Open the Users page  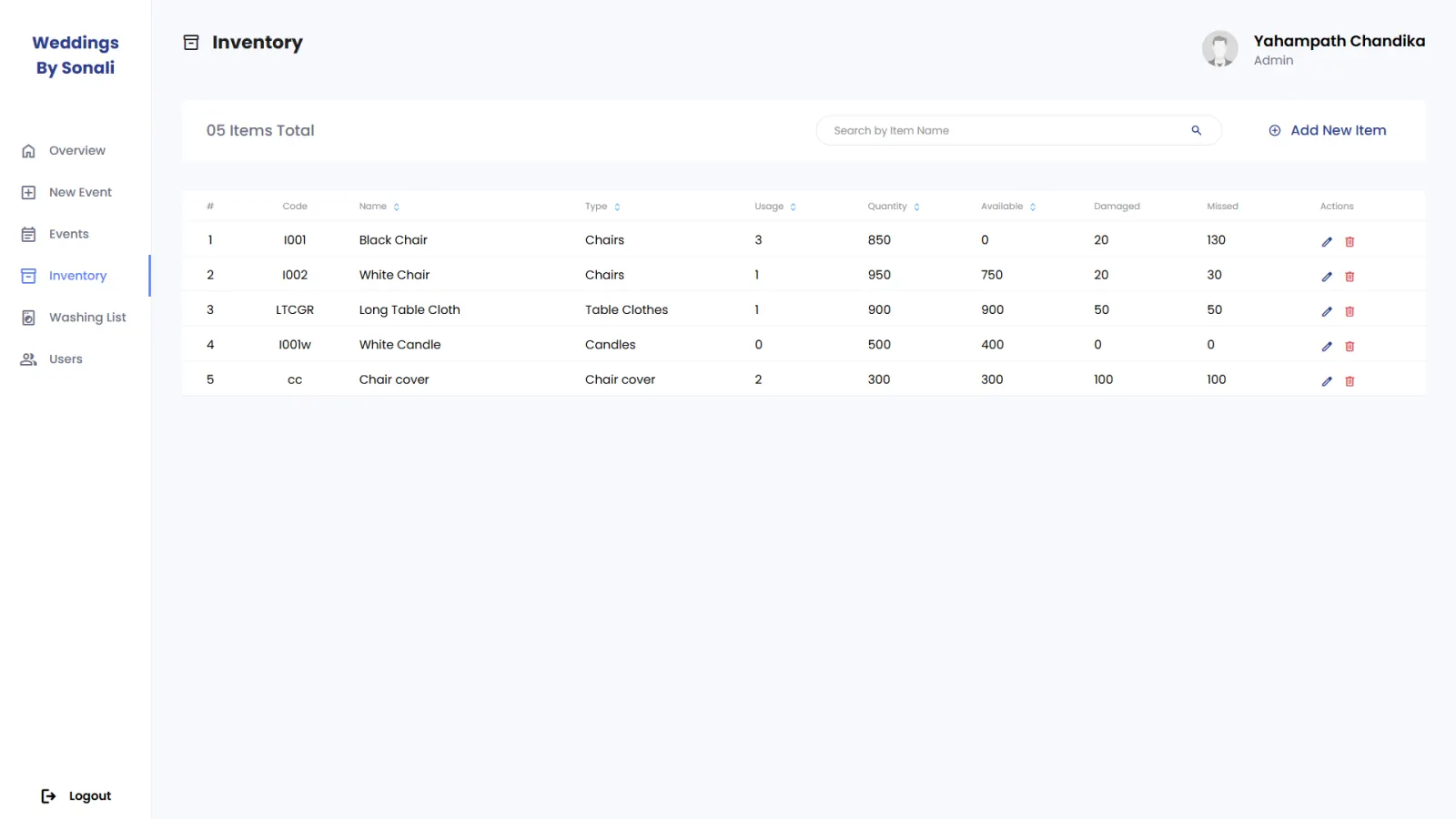(x=66, y=359)
